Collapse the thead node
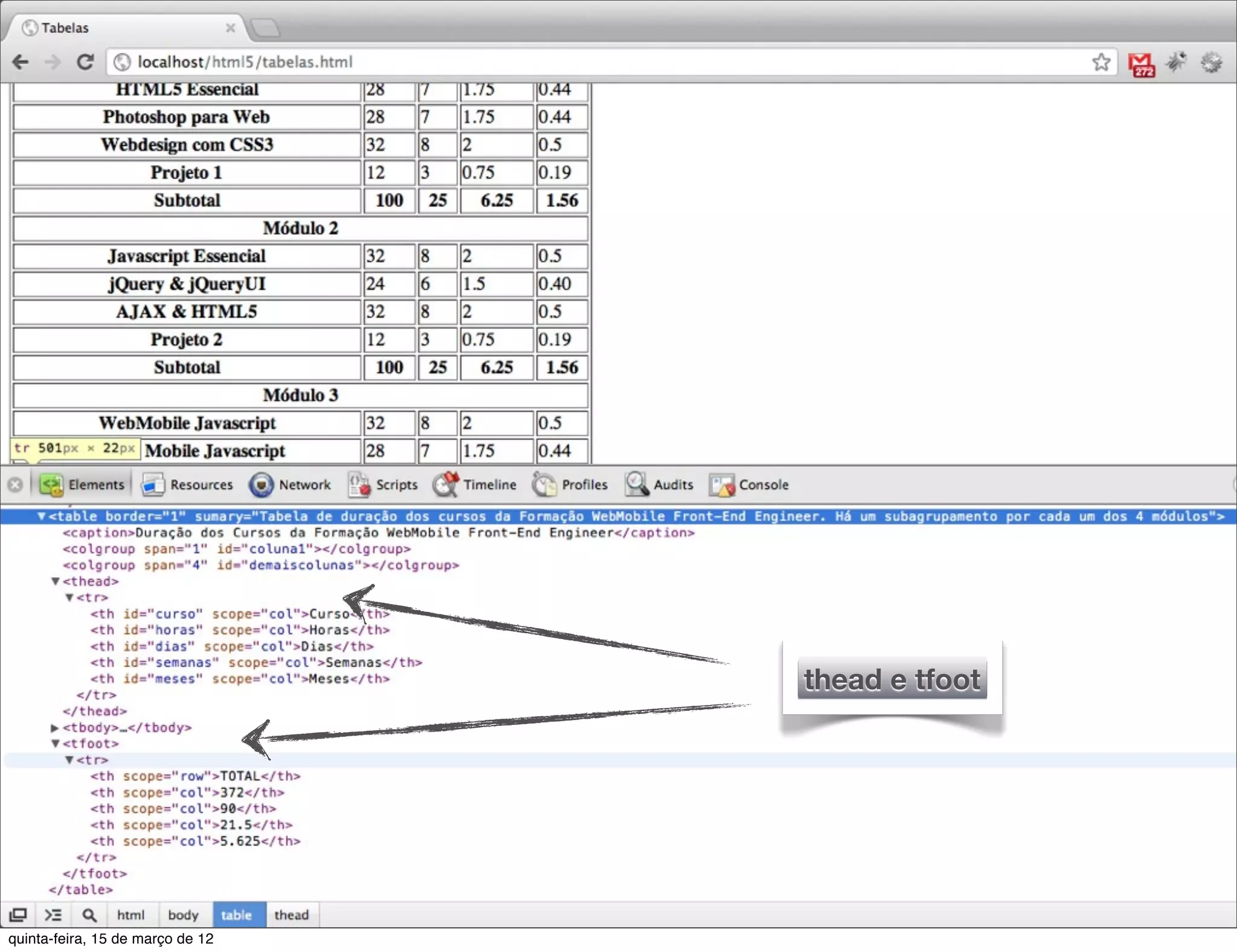This screenshot has height=952, width=1237. tap(55, 582)
